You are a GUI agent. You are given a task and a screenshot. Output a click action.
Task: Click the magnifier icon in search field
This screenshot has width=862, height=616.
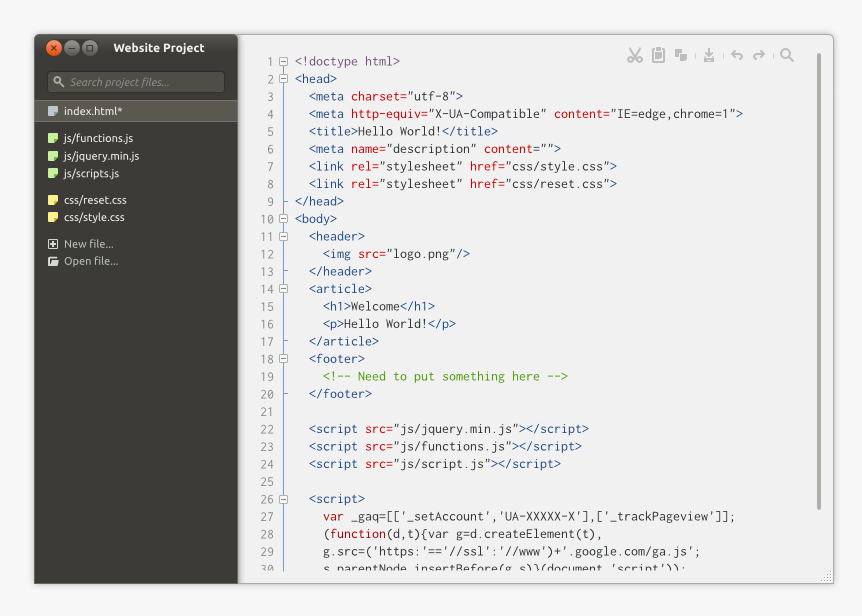click(58, 82)
